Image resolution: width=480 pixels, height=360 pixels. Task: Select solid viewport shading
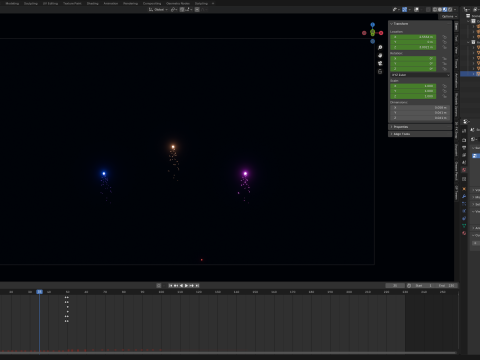click(440, 9)
